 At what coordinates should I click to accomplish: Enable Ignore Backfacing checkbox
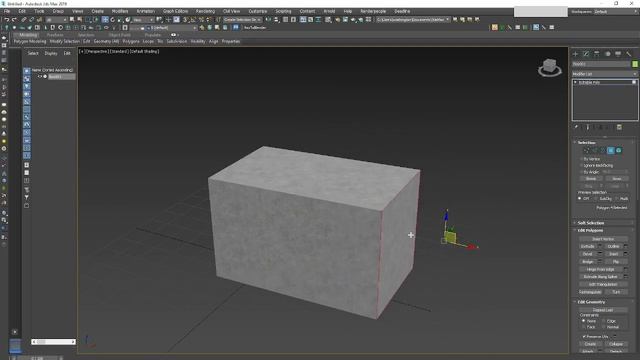[581, 165]
